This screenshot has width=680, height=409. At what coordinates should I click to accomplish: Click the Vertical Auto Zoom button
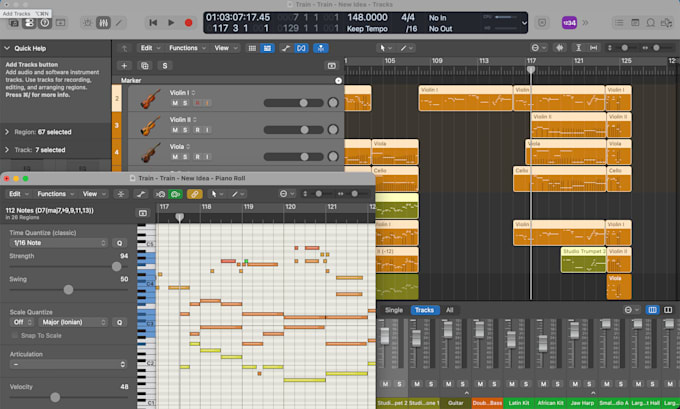click(578, 48)
